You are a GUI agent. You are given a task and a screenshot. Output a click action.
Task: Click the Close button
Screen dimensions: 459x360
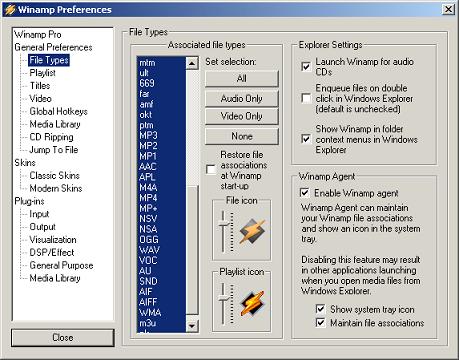pos(63,338)
